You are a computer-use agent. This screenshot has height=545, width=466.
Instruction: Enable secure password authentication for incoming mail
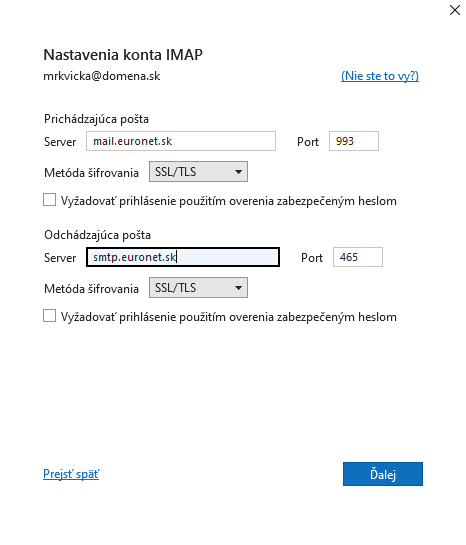point(49,200)
